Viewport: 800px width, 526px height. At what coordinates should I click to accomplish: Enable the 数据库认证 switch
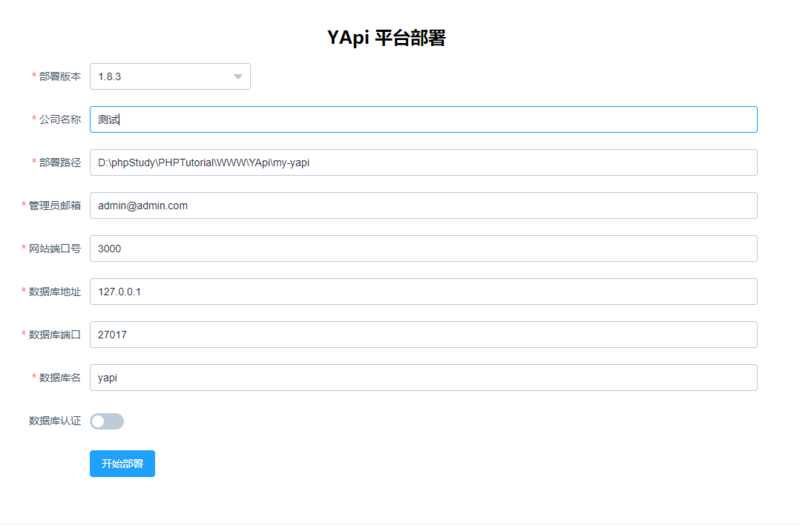pos(107,421)
